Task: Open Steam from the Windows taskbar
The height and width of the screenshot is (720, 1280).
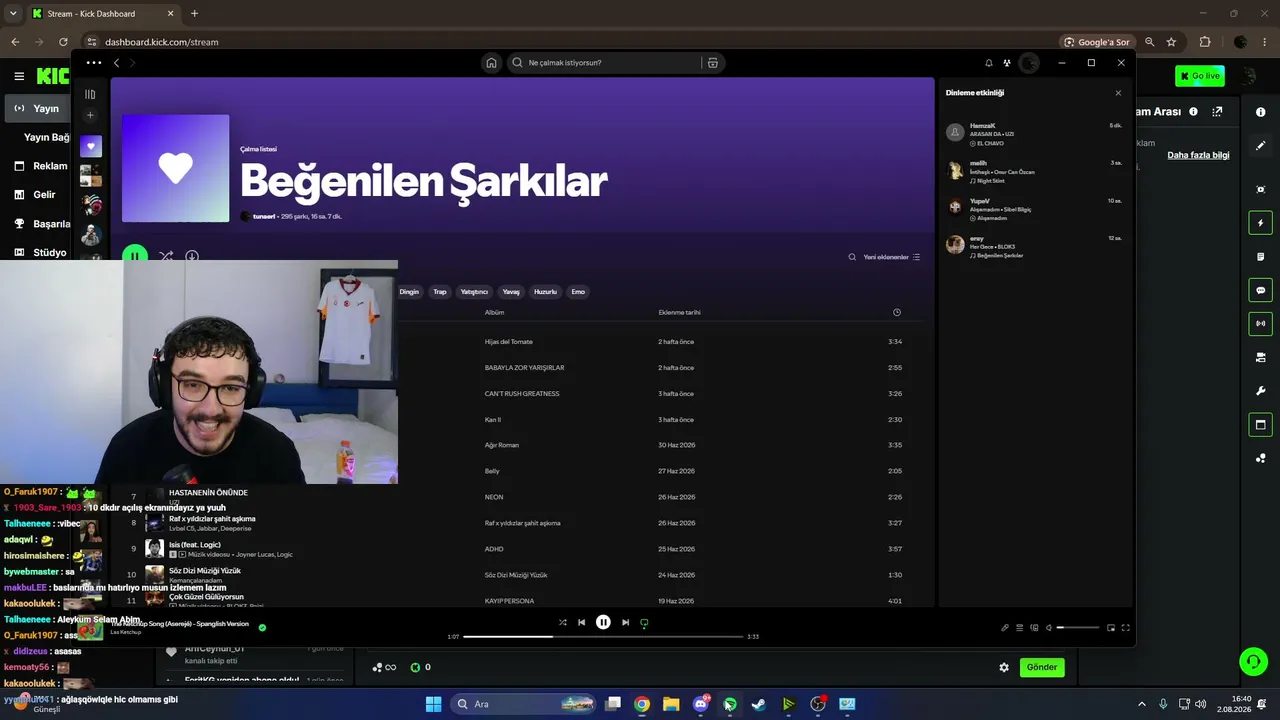Action: (x=759, y=704)
